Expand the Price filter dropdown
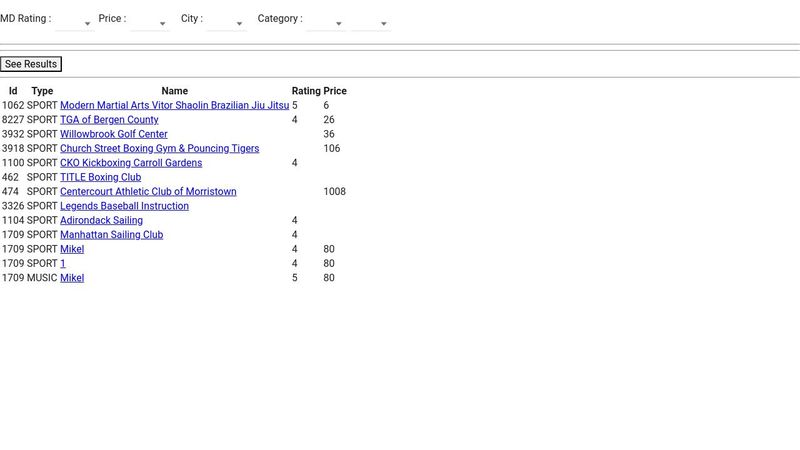Image resolution: width=800 pixels, height=450 pixels. [x=150, y=21]
